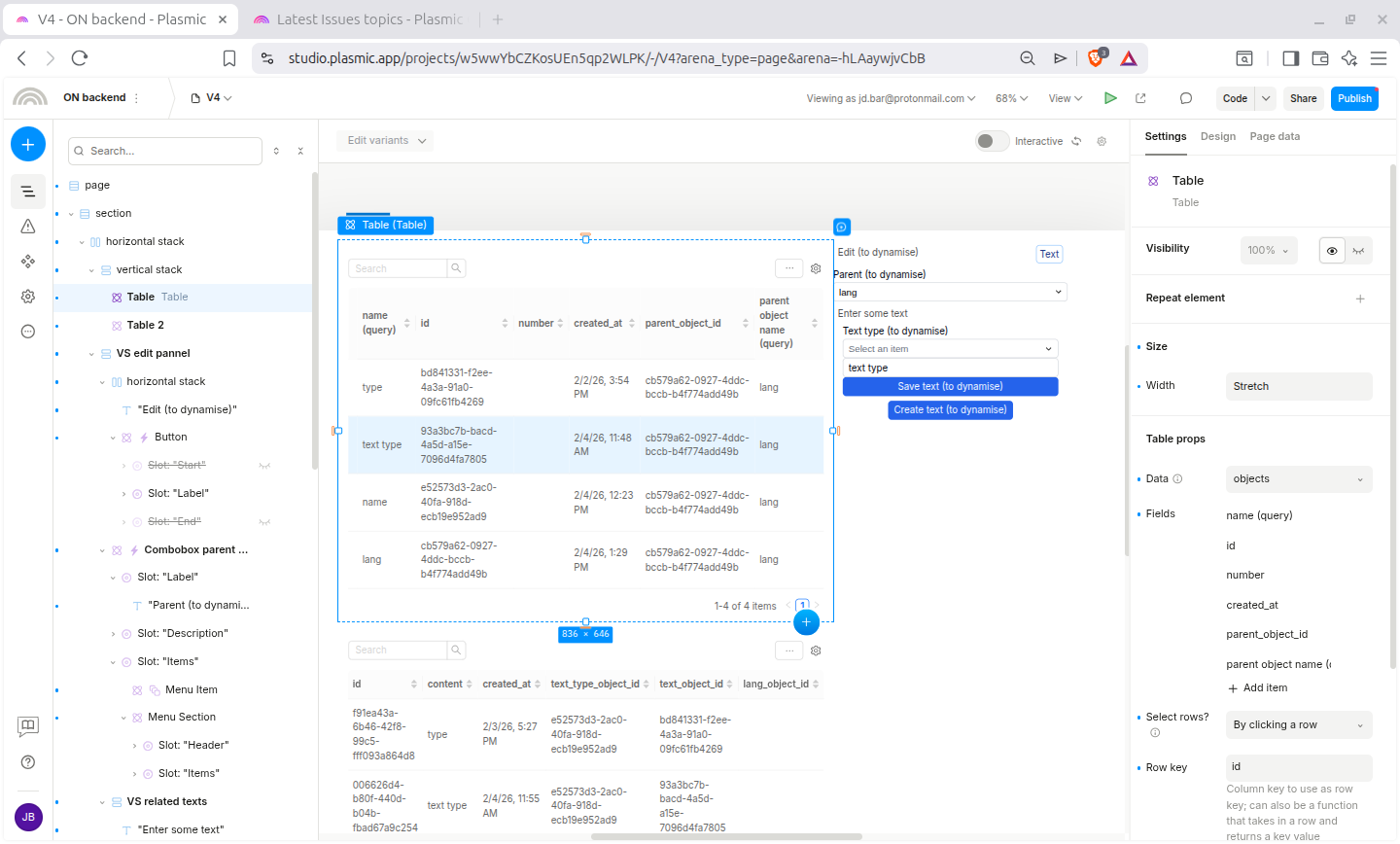The image size is (1400, 844).
Task: Switch to the Design tab
Action: pos(1217,137)
